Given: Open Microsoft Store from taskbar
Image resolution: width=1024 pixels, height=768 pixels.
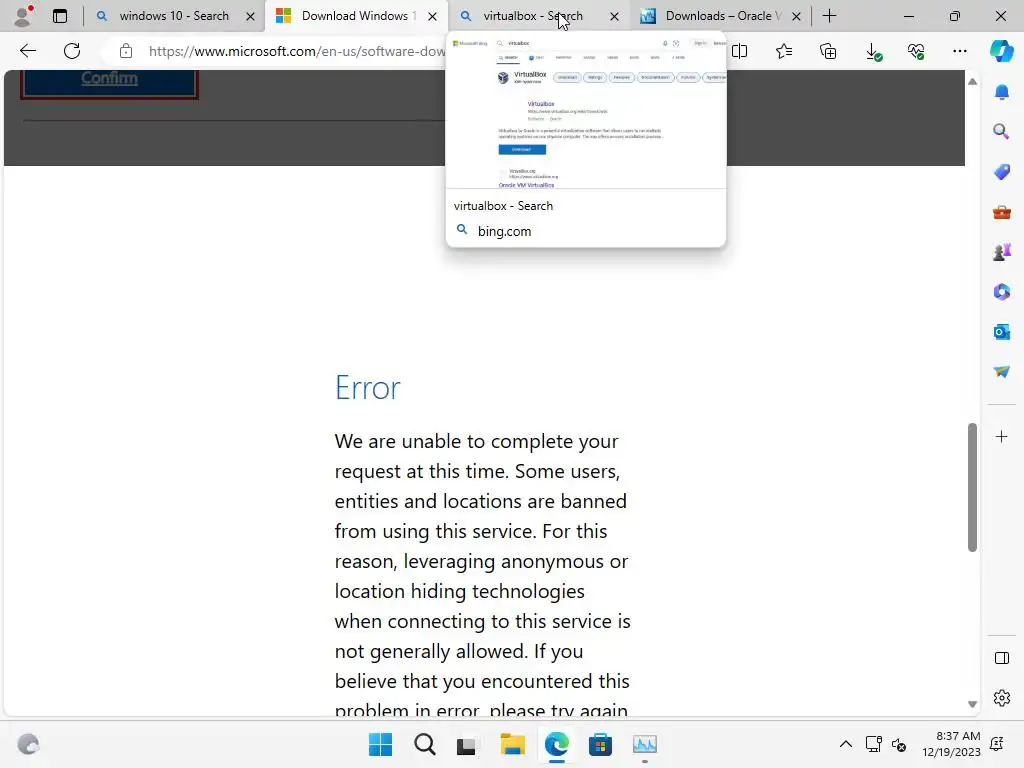Looking at the screenshot, I should pos(600,744).
